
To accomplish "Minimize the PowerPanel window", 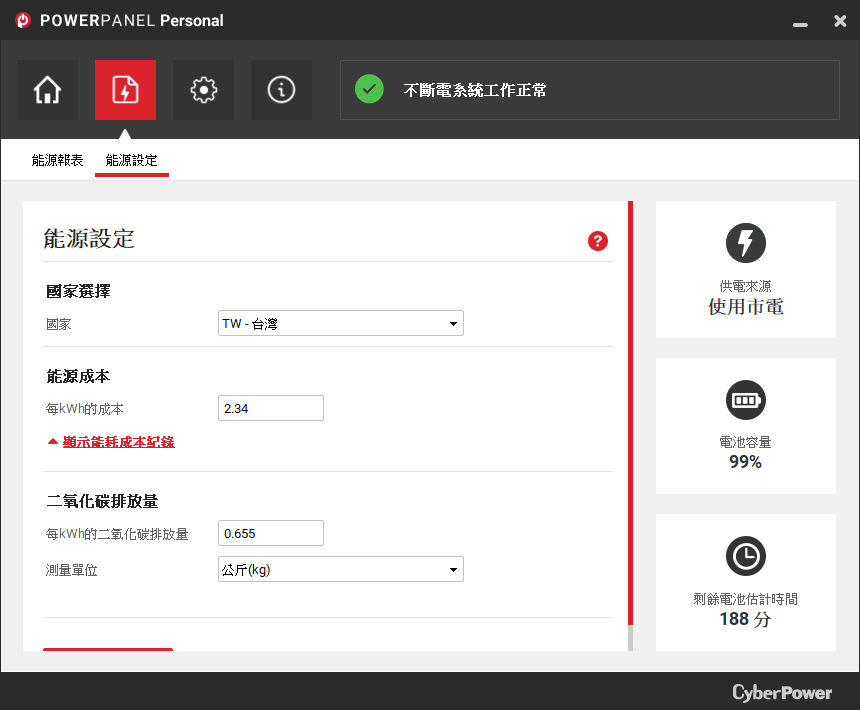I will pyautogui.click(x=800, y=24).
